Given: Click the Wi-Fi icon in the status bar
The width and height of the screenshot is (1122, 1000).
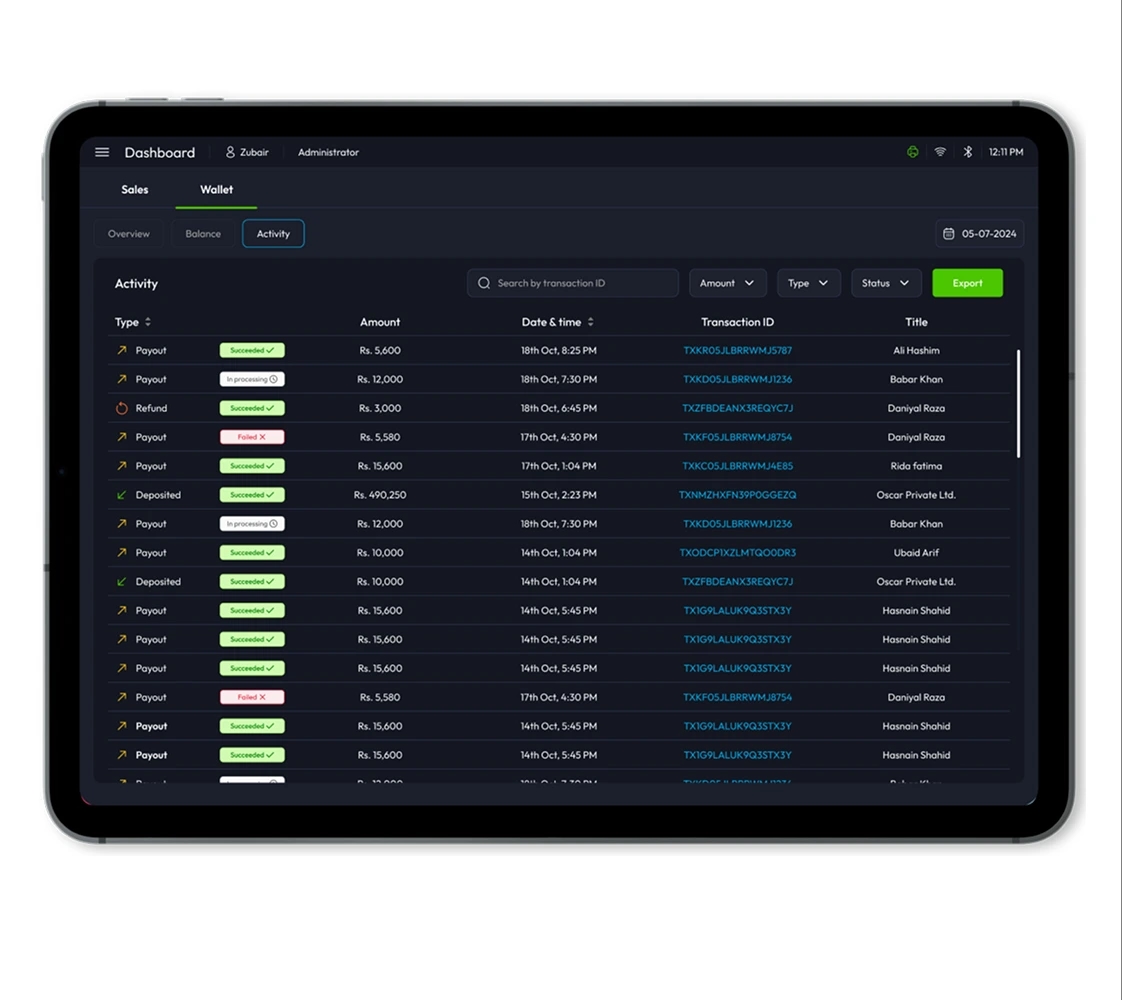Looking at the screenshot, I should tap(940, 151).
